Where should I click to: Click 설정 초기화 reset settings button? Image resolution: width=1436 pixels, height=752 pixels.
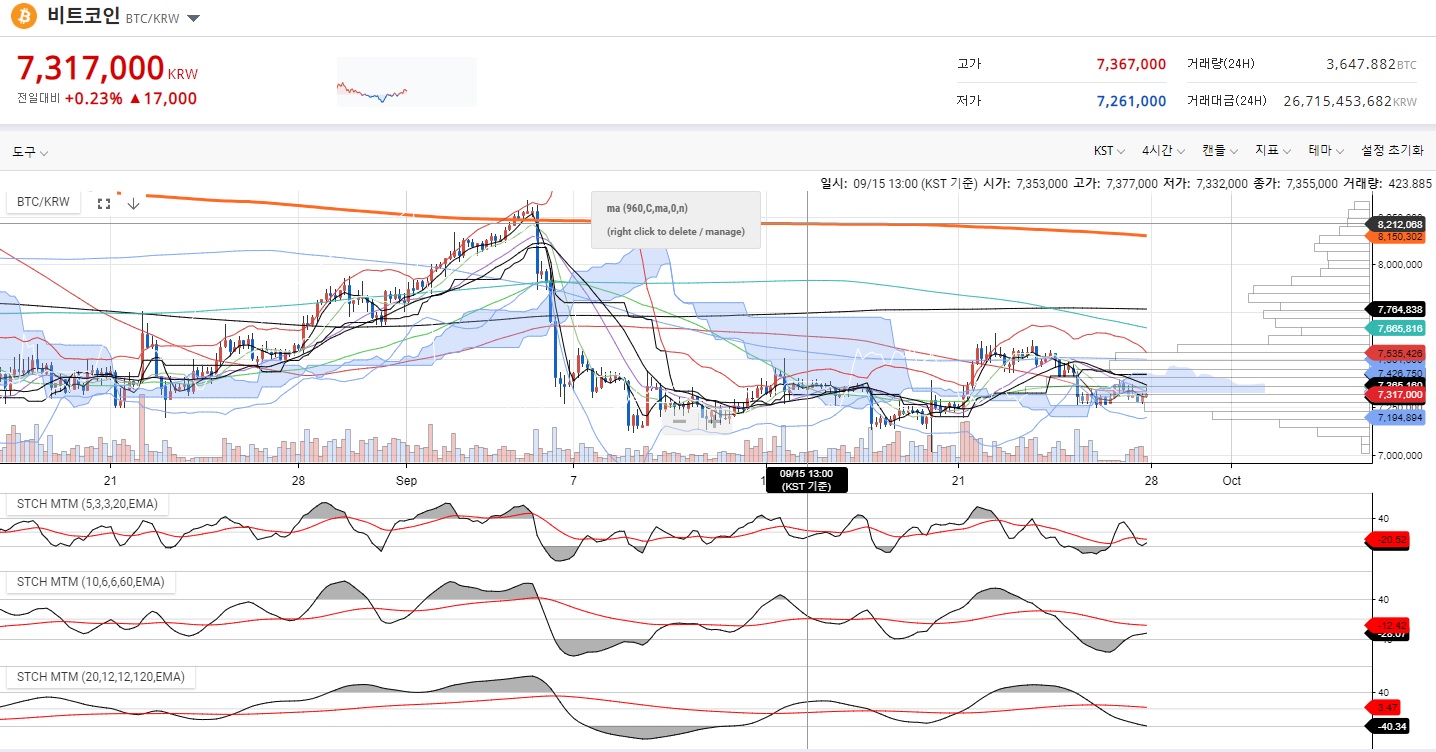(1391, 151)
